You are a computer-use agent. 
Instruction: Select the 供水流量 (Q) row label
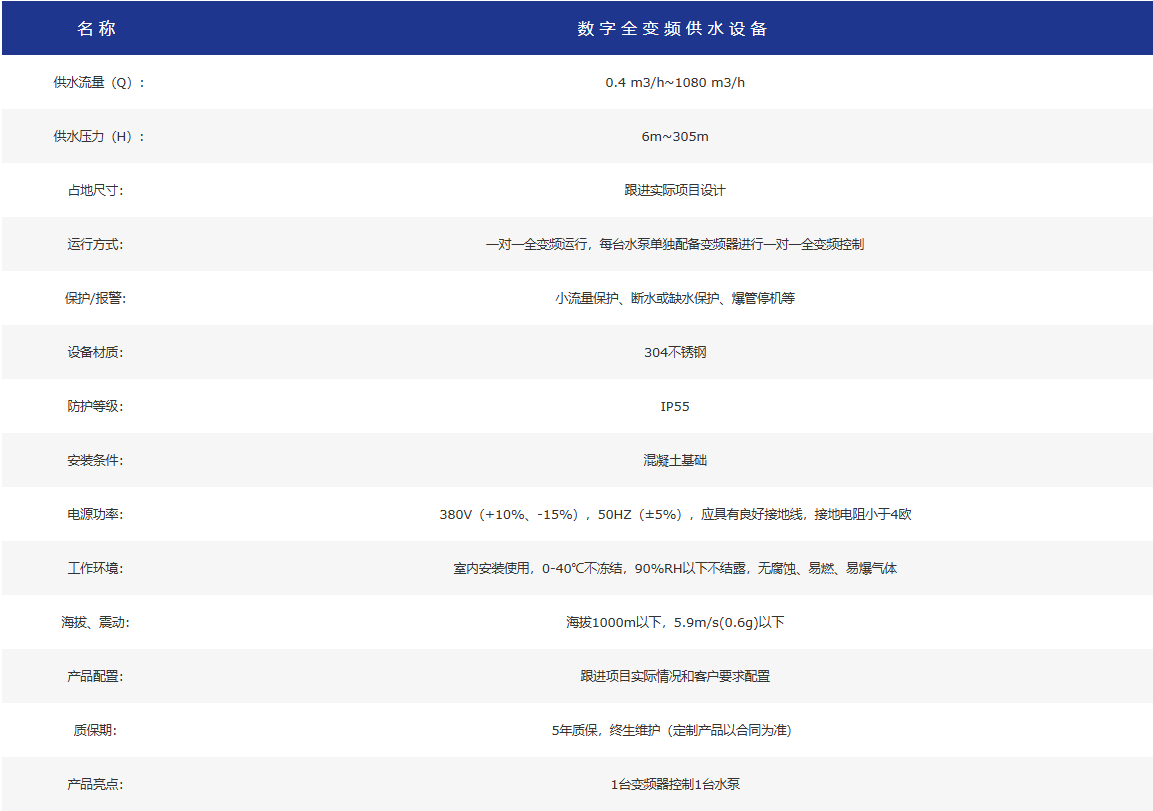98,82
